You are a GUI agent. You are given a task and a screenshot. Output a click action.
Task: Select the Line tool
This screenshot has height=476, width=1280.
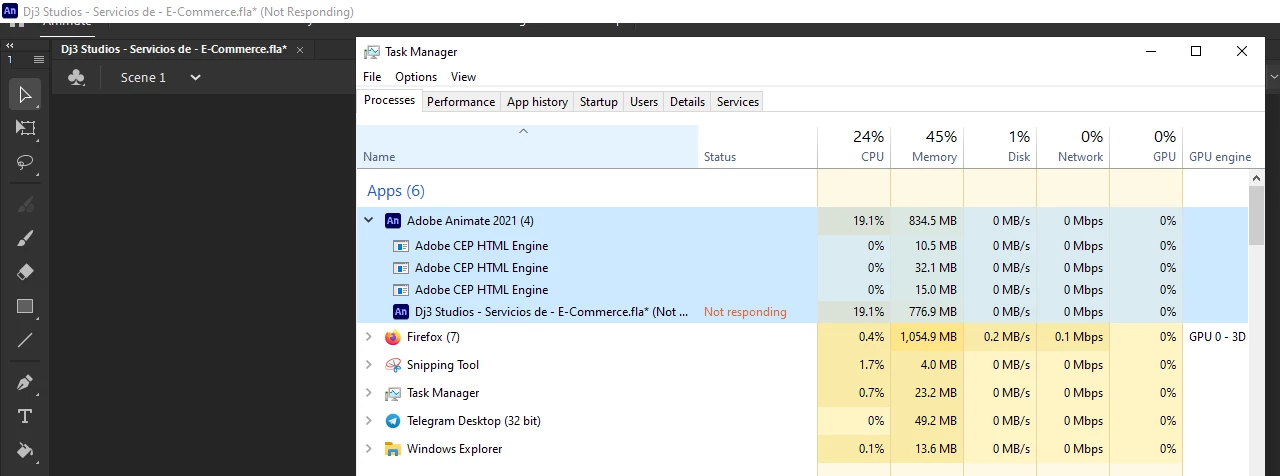tap(26, 340)
